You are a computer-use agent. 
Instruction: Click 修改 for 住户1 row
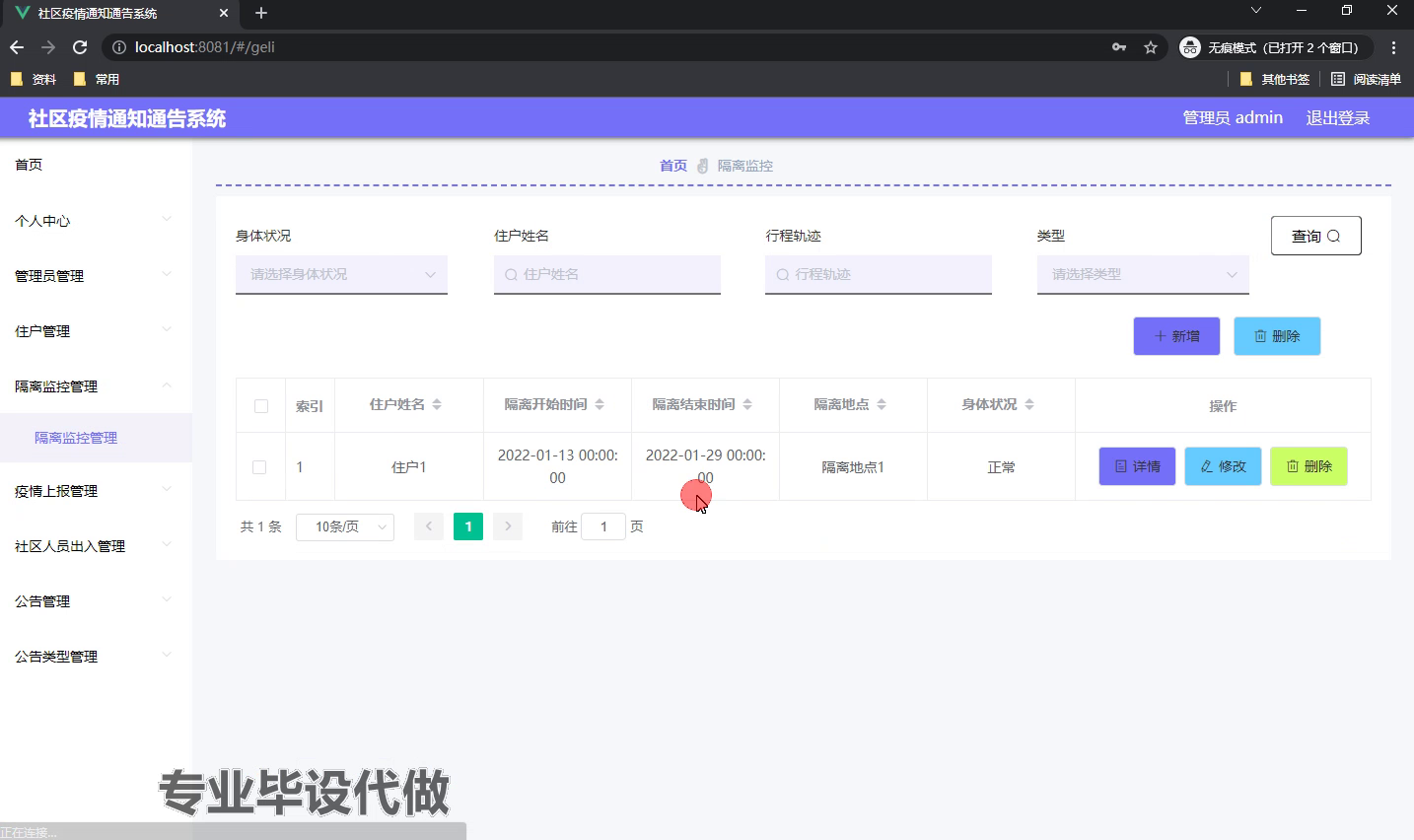click(1223, 466)
